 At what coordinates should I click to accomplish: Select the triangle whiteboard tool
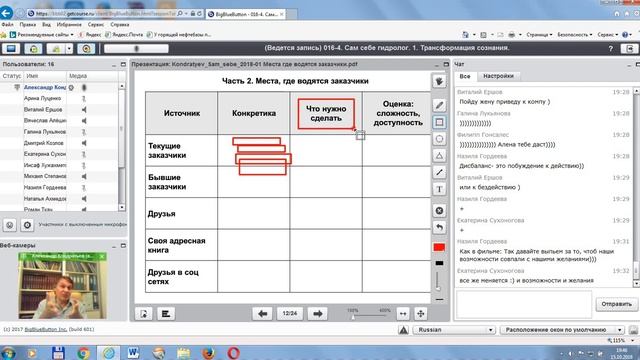(439, 156)
